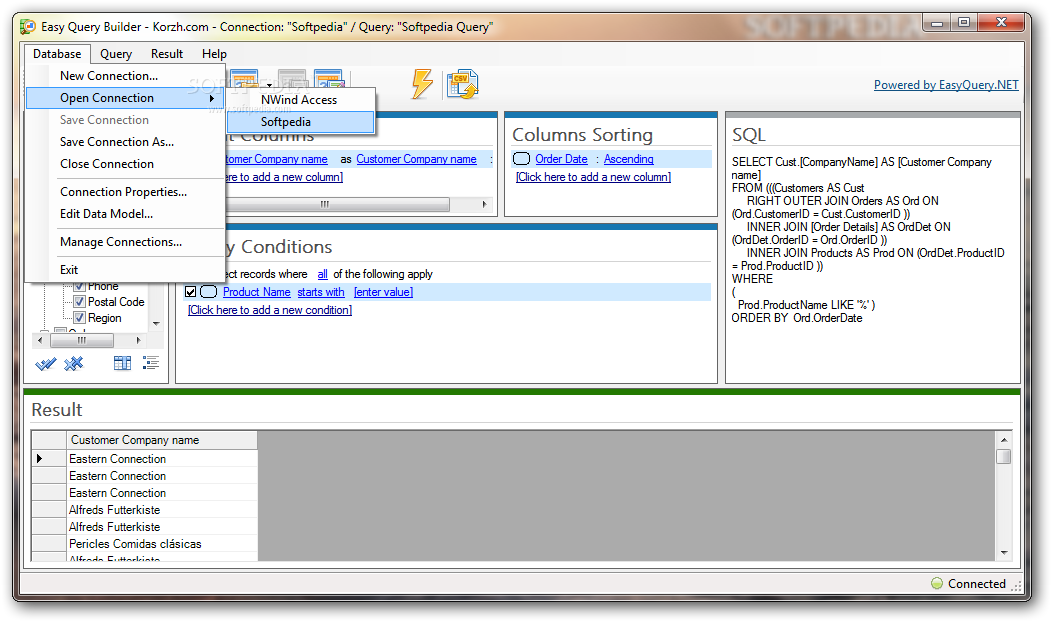This screenshot has width=1052, height=622.
Task: Expand the Open Connection submenu arrow
Action: (212, 98)
